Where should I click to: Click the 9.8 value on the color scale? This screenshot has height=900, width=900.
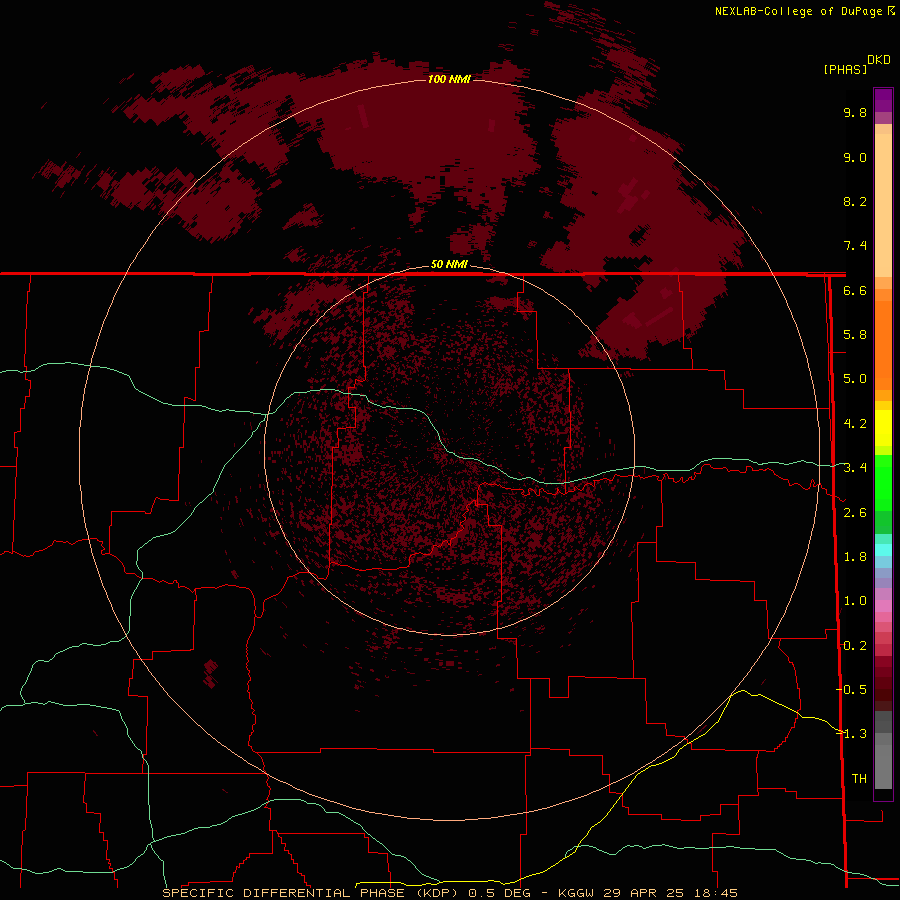tap(855, 112)
